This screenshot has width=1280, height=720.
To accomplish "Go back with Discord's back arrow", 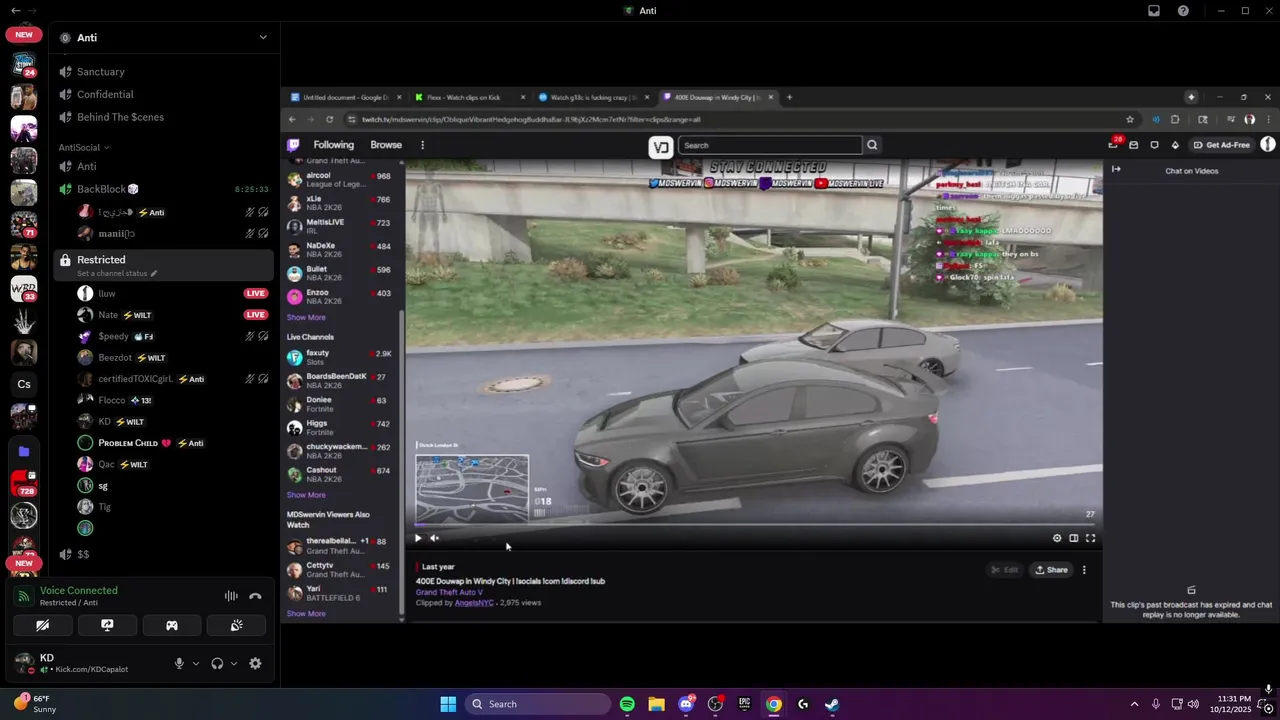I will tap(14, 11).
